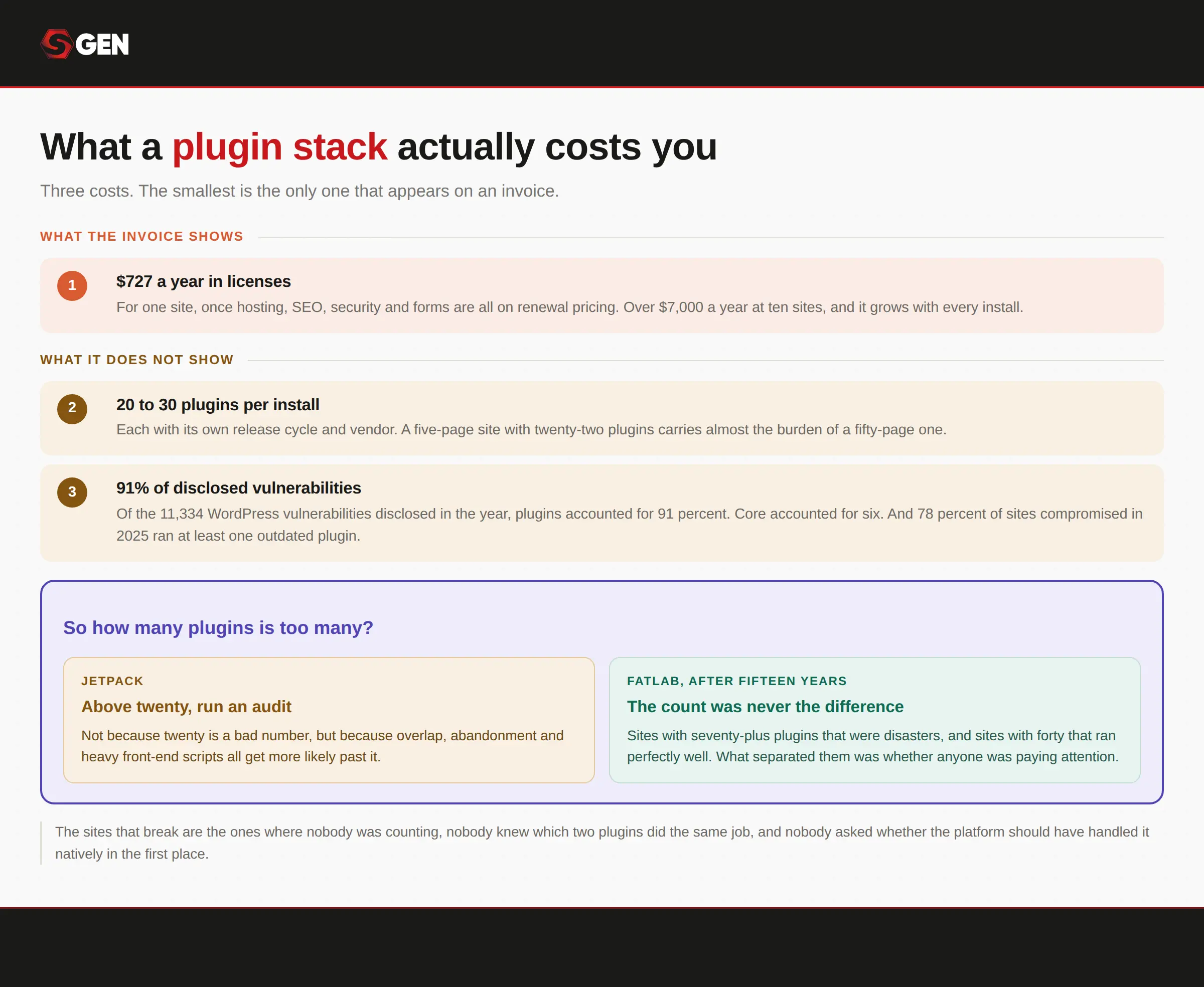The image size is (1204, 988).
Task: Click the "What the invoice shows" section label
Action: [x=142, y=237]
